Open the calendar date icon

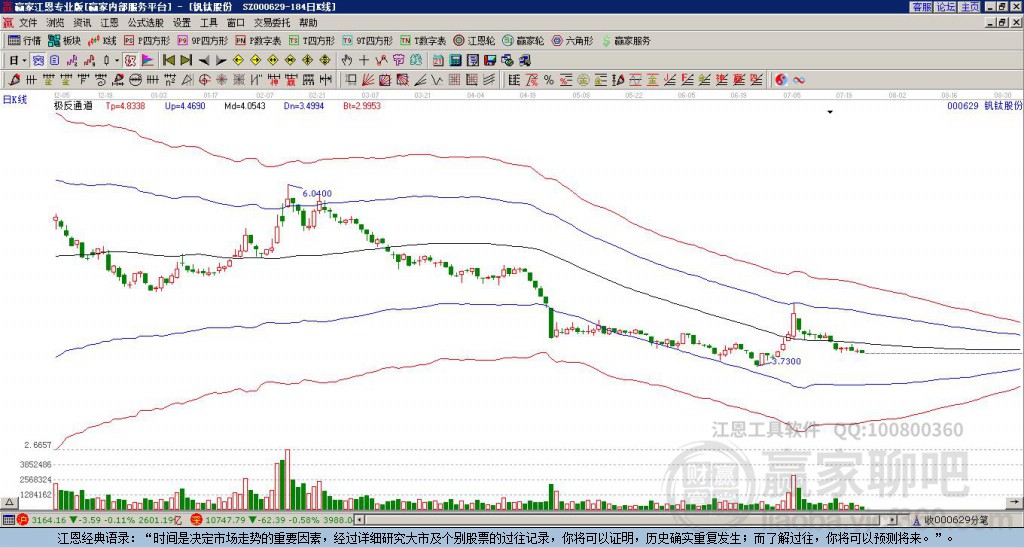(x=438, y=61)
